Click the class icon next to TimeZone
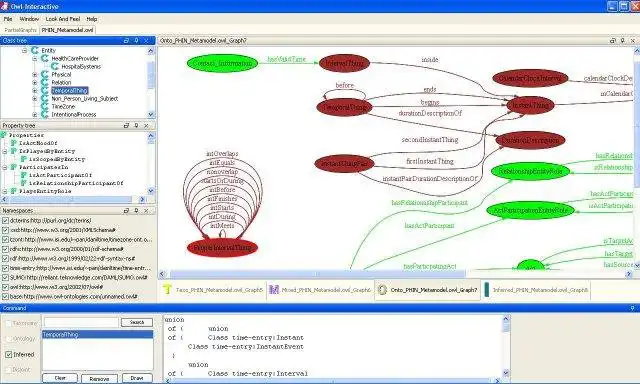 [x=45, y=107]
